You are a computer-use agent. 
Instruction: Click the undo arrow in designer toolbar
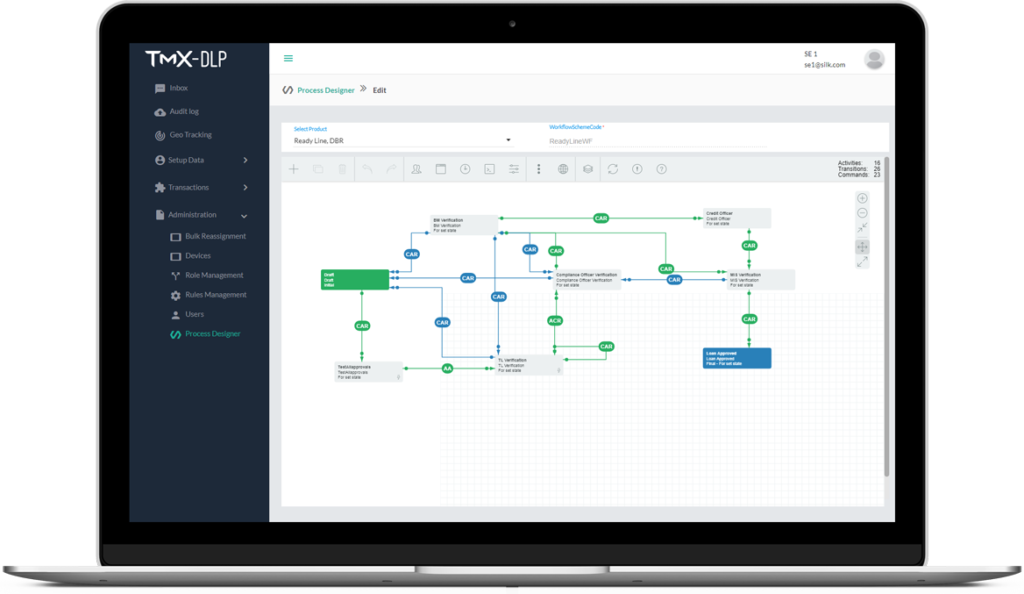pos(367,169)
